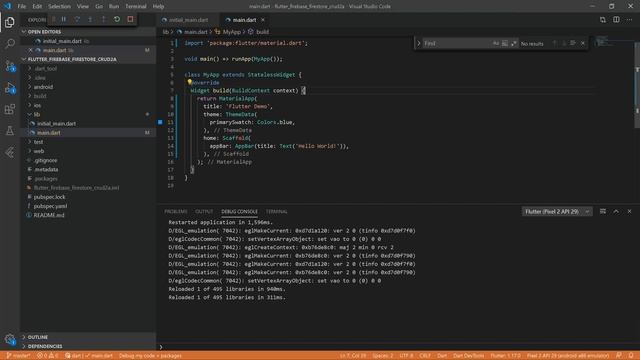Switch to the Output panel tab
640x360 pixels.
[x=204, y=211]
